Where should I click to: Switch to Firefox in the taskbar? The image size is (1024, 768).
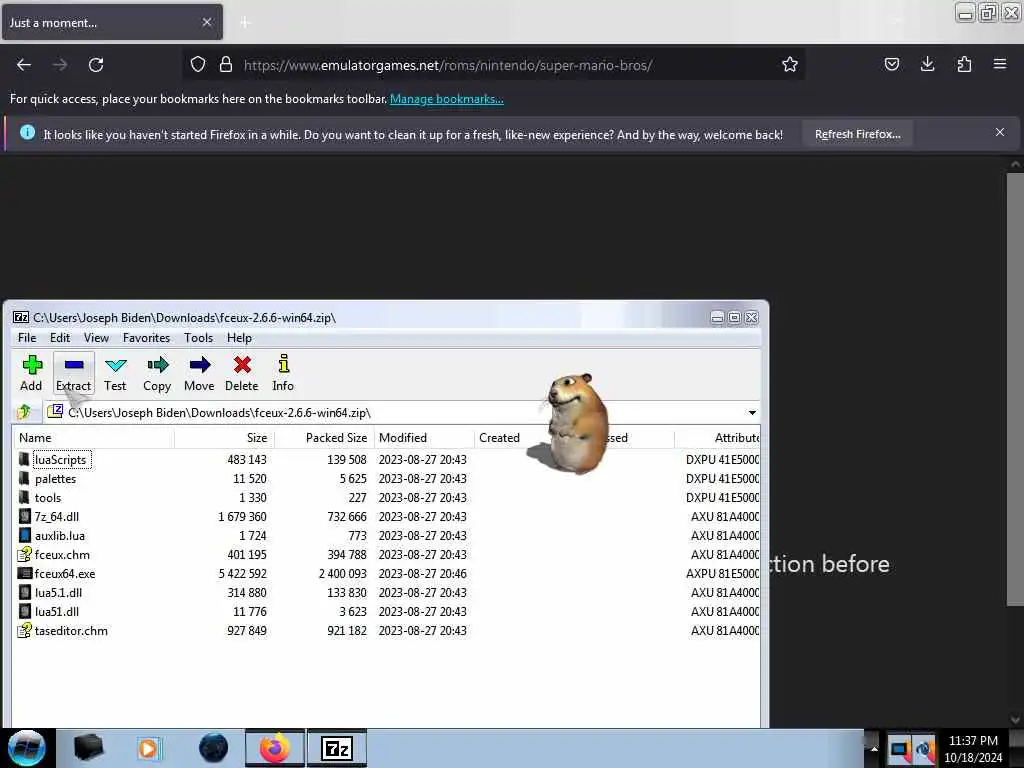point(274,748)
